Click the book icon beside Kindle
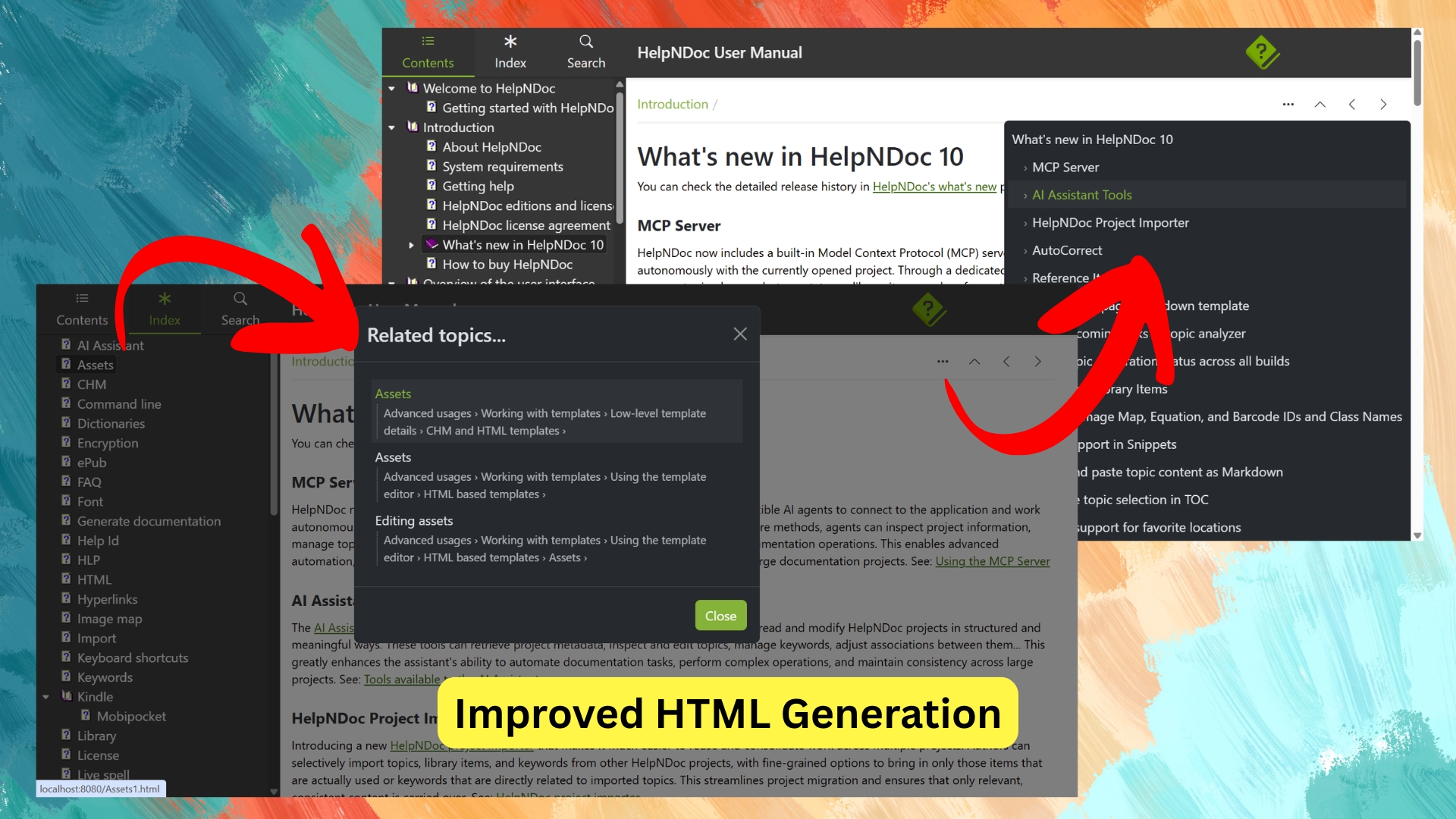Image resolution: width=1456 pixels, height=819 pixels. point(67,696)
